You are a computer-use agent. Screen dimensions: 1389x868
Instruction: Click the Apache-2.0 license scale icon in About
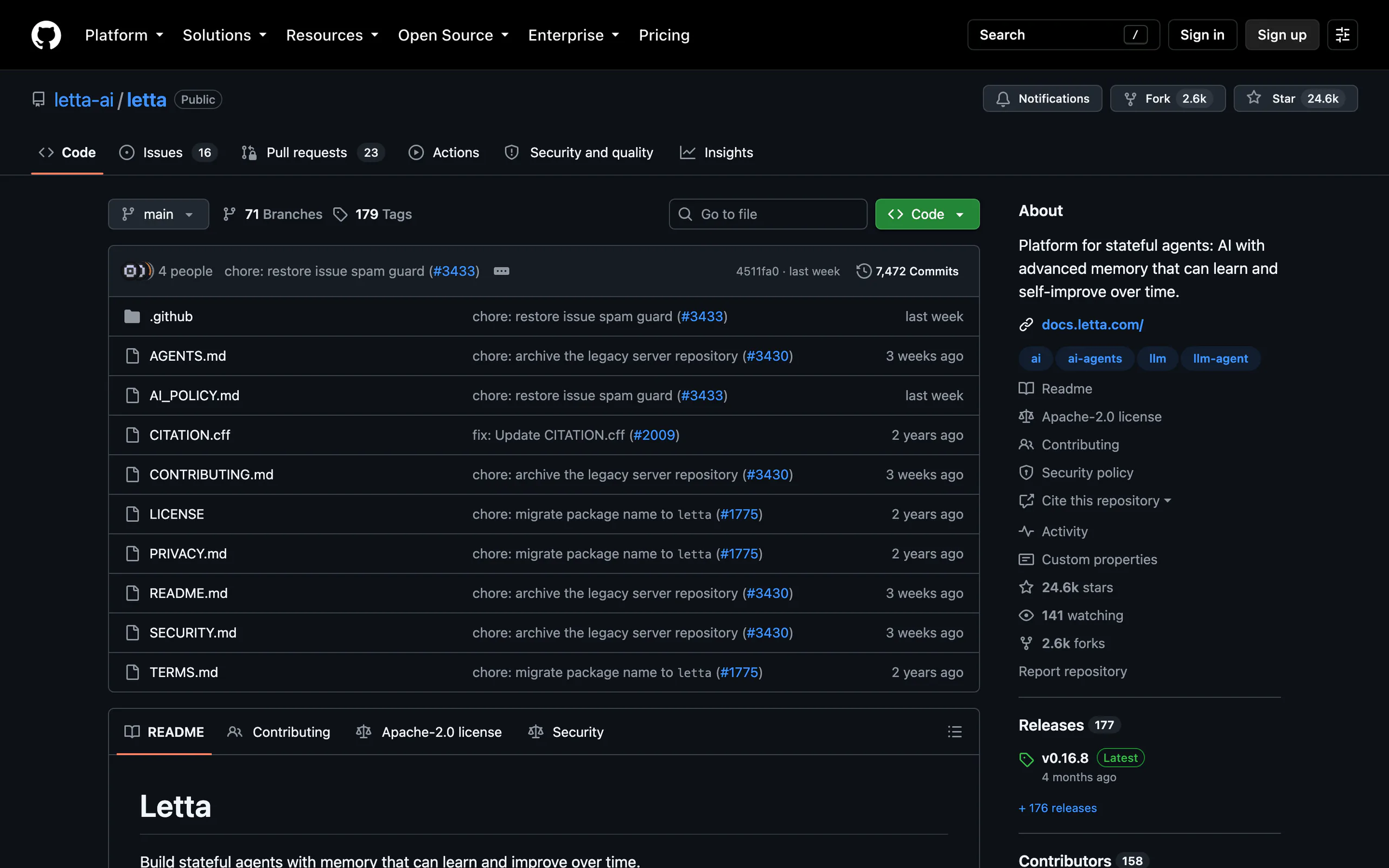1025,417
